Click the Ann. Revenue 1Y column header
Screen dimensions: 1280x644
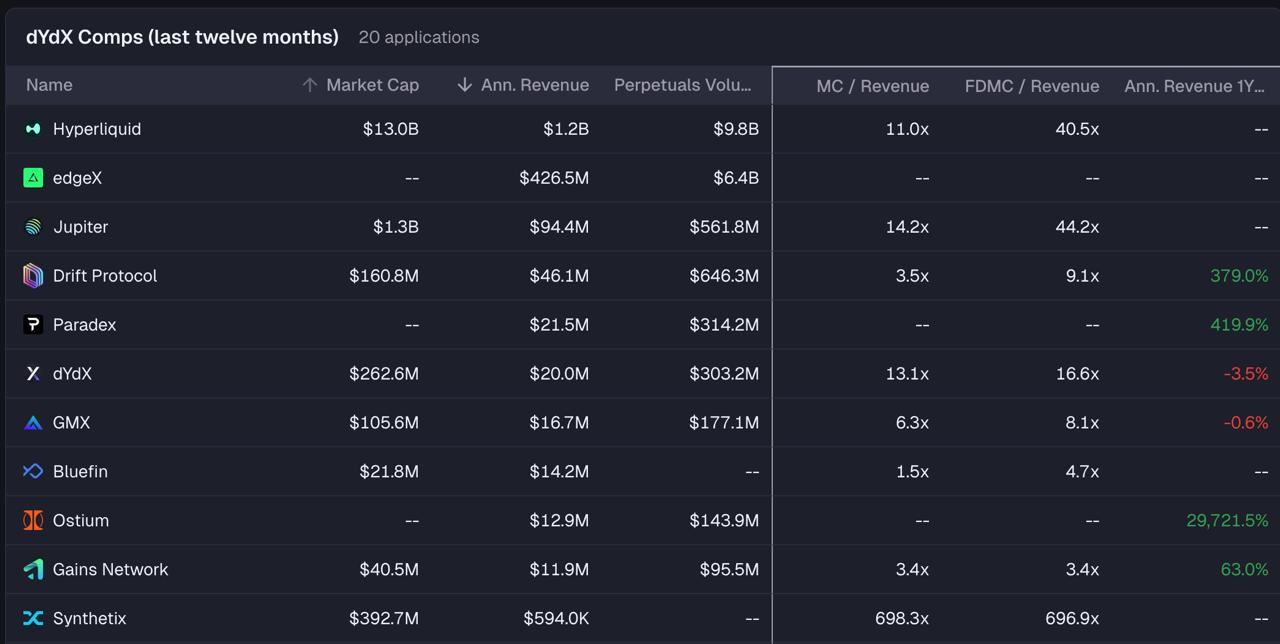tap(1194, 86)
